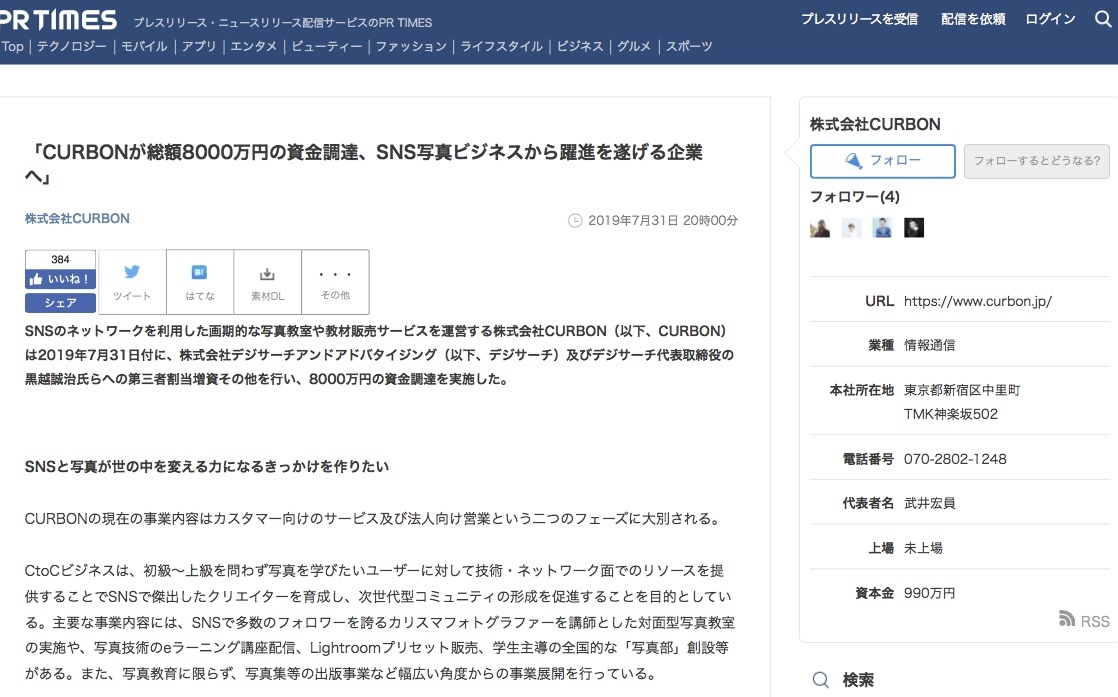Click the いいね！ thumbs-up button

click(x=61, y=279)
